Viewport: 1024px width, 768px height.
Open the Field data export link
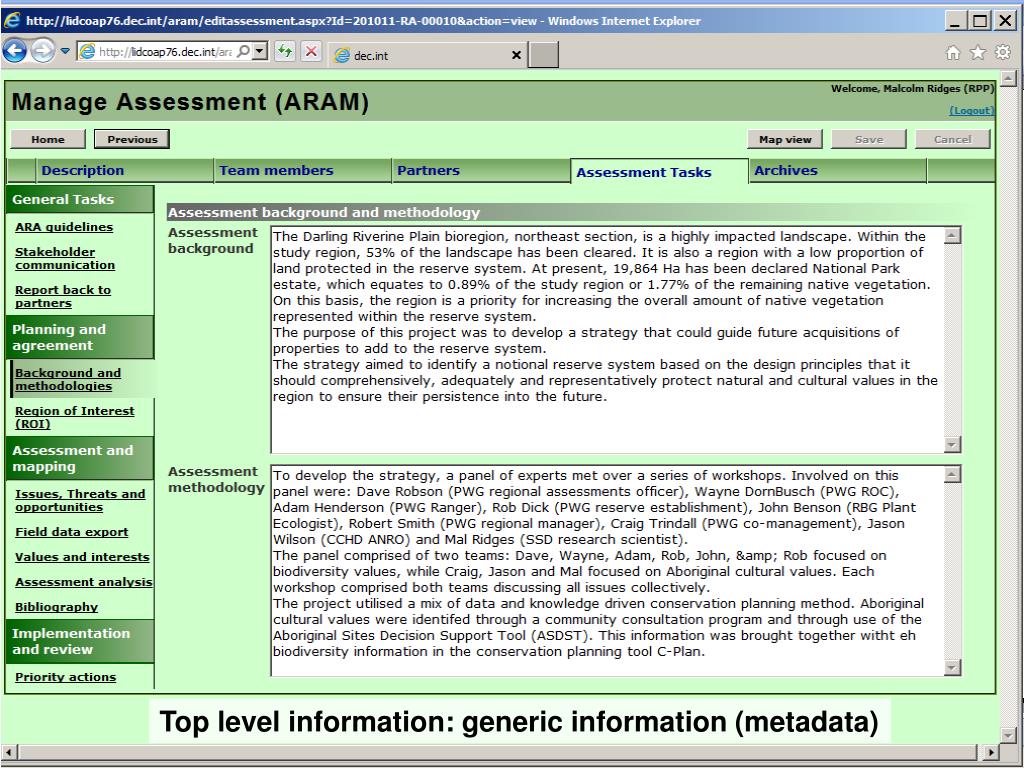tap(71, 532)
